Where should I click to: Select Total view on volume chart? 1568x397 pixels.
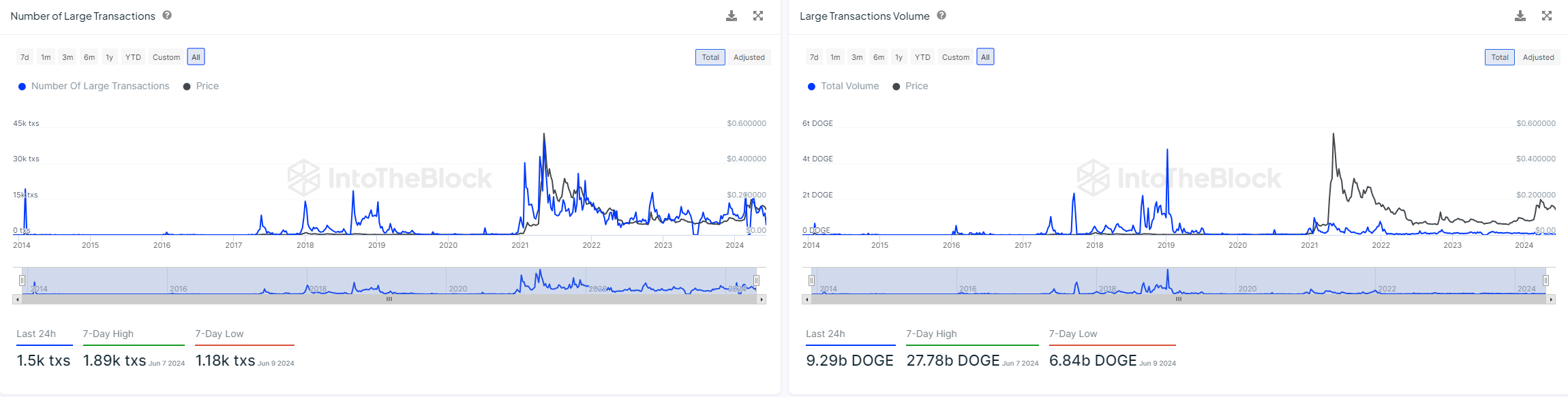pos(1499,57)
